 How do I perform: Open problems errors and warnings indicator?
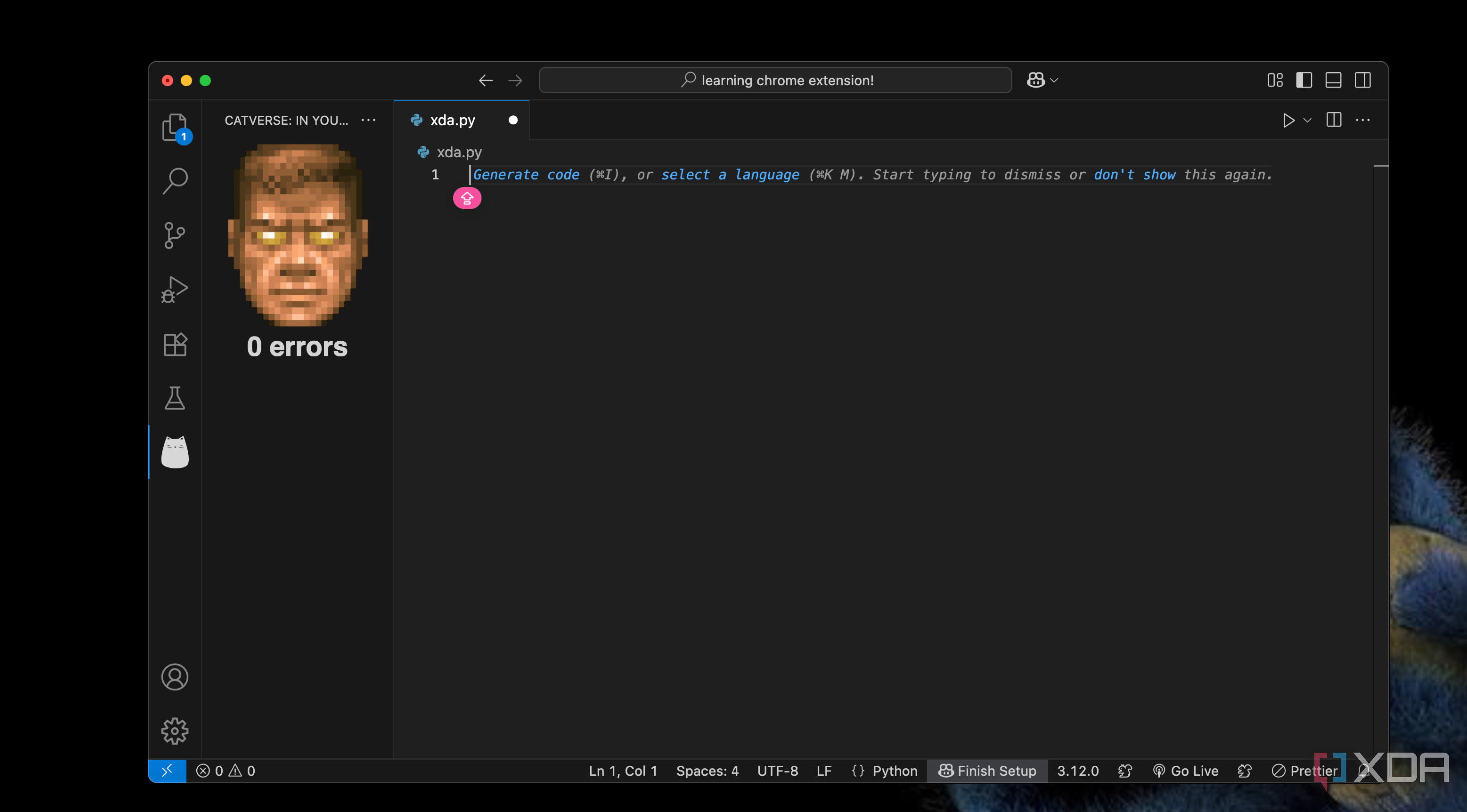(x=226, y=771)
